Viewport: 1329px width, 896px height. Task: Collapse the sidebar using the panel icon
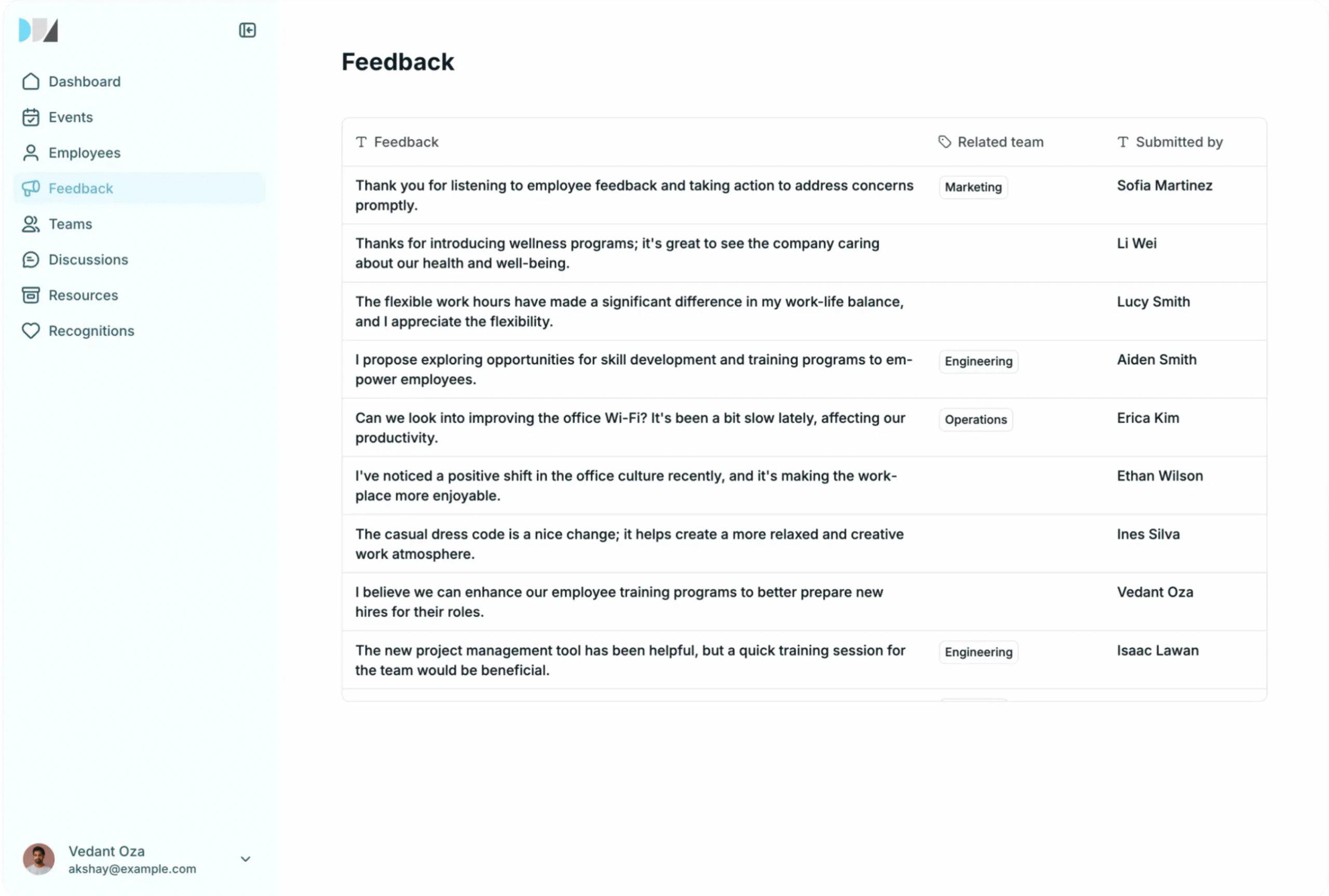(247, 30)
